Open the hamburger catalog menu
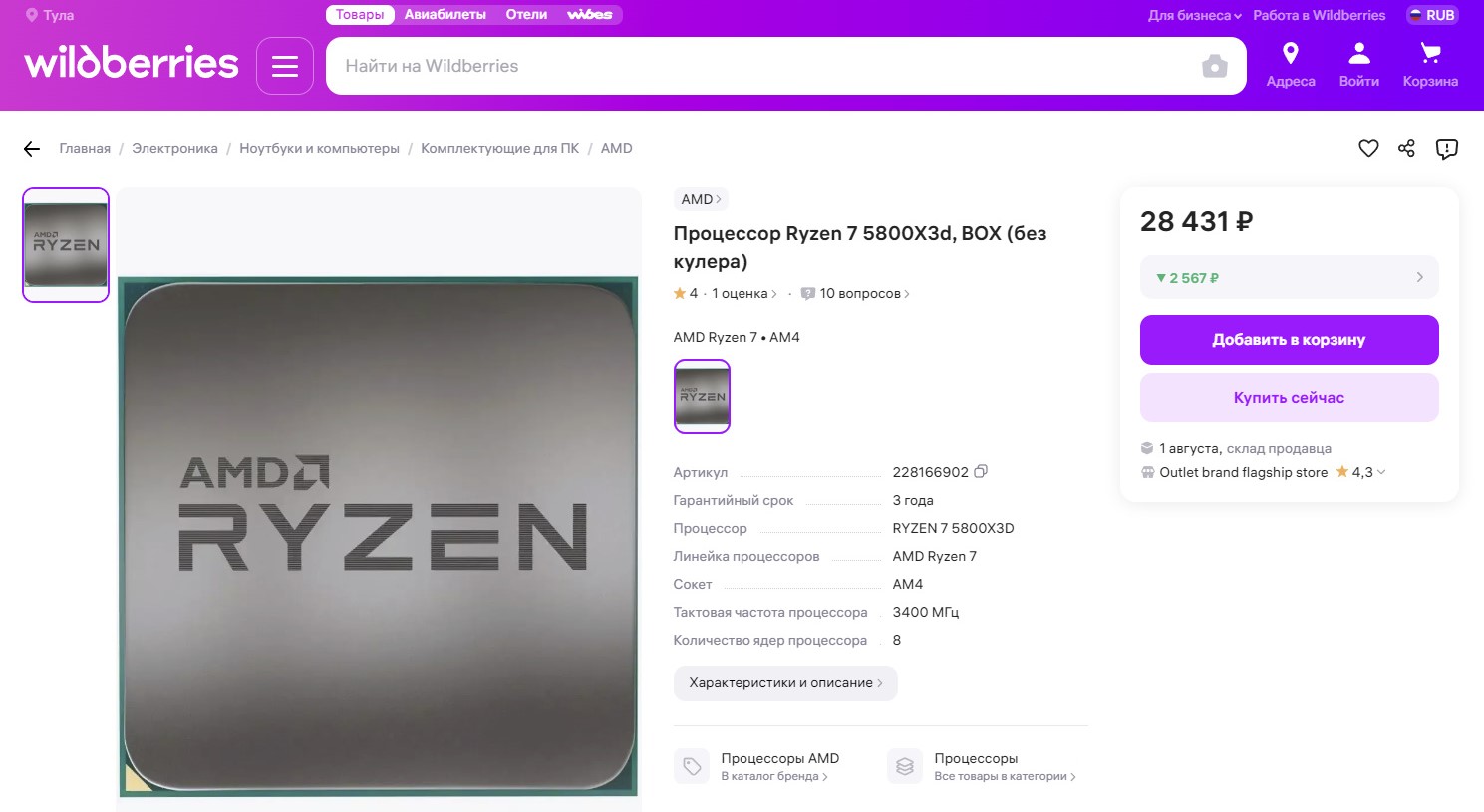Screen dimensions: 1484x812 (285, 66)
